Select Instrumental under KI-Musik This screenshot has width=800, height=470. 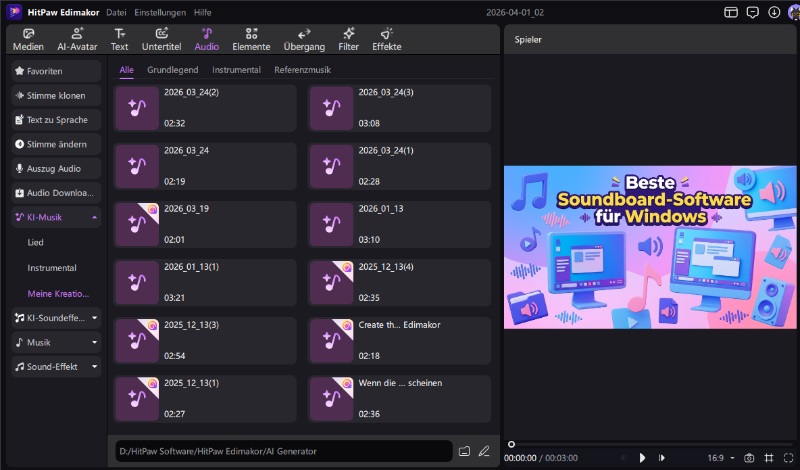pyautogui.click(x=52, y=268)
